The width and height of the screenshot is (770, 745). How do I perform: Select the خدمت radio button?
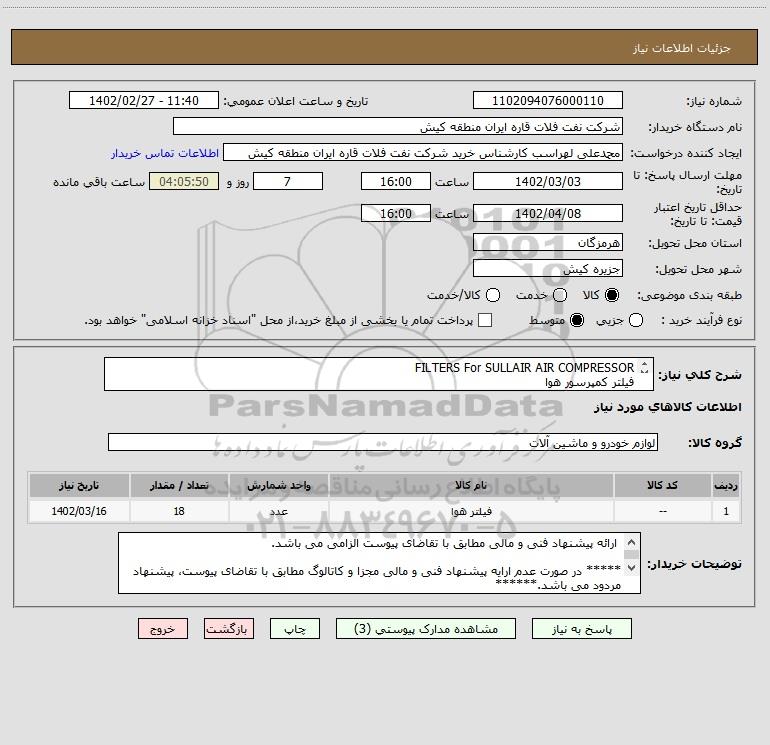[560, 295]
